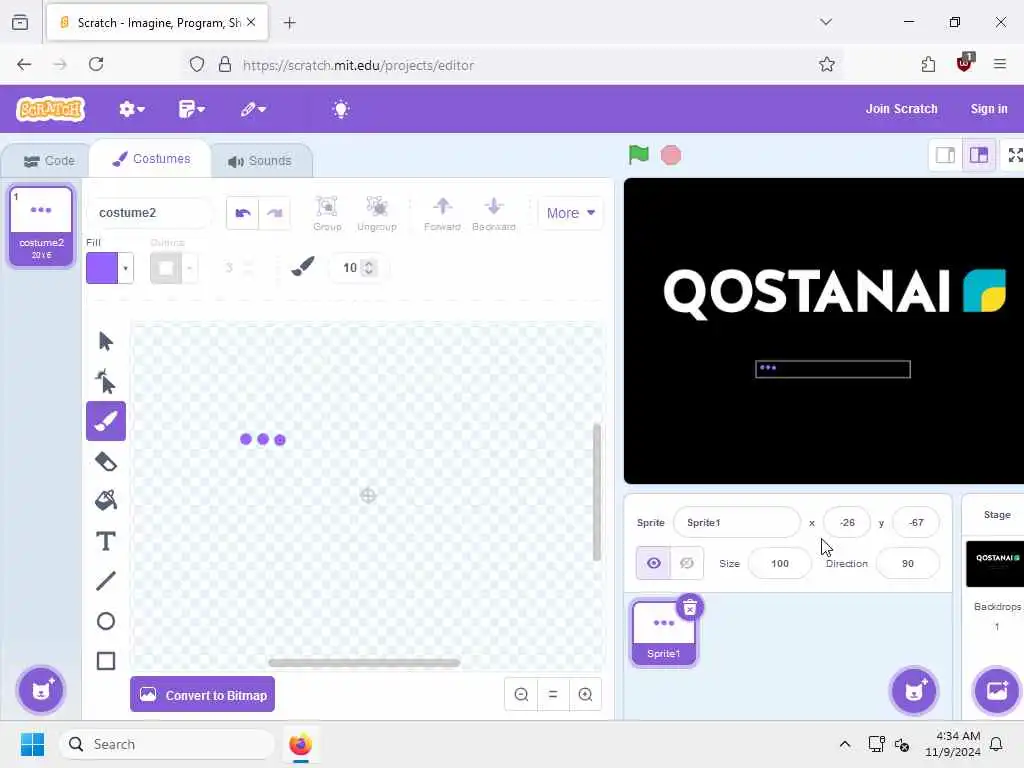Image resolution: width=1024 pixels, height=768 pixels.
Task: Switch to the Code tab
Action: pyautogui.click(x=49, y=161)
